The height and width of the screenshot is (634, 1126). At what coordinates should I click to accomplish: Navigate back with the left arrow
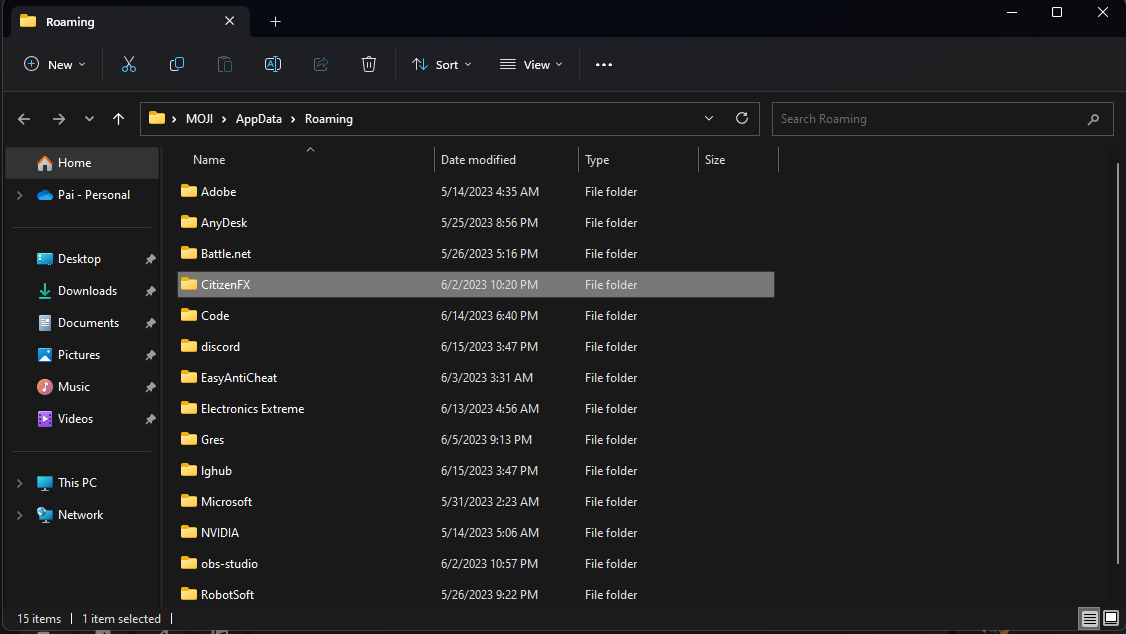[x=25, y=119]
